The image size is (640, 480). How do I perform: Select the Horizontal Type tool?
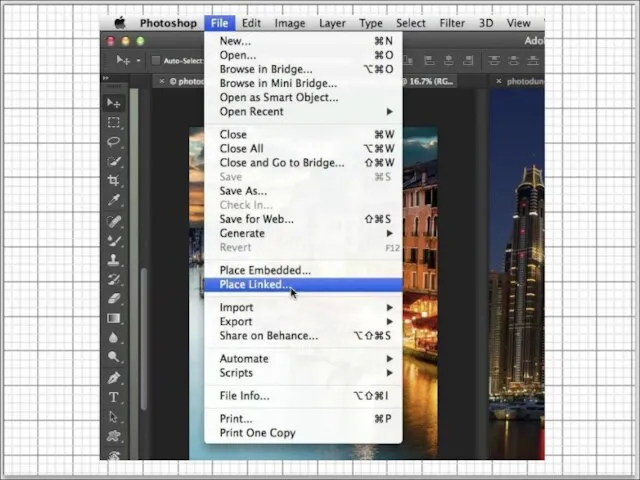[114, 397]
